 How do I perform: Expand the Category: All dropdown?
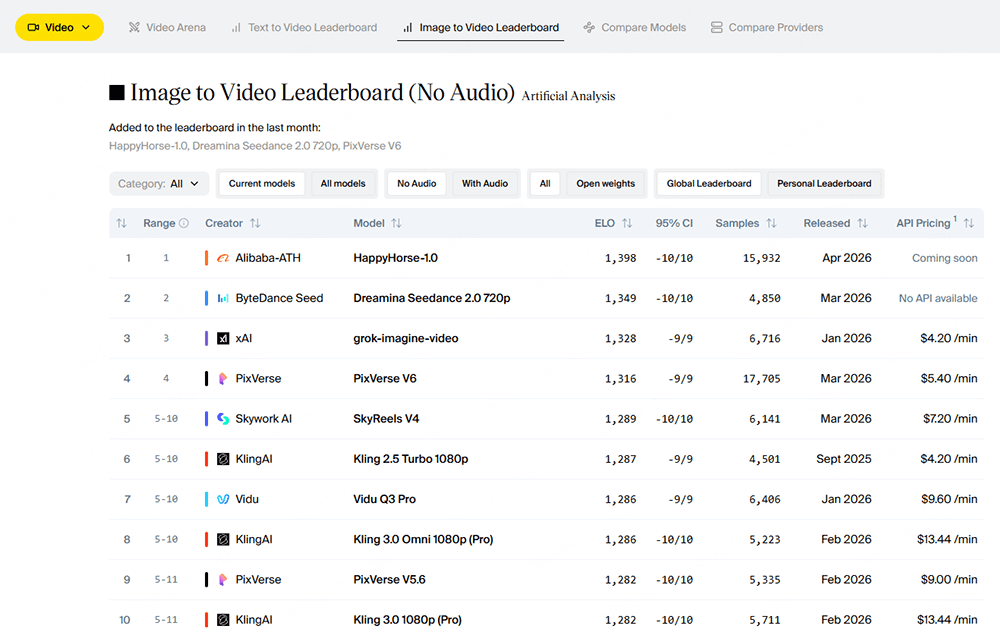click(x=159, y=184)
